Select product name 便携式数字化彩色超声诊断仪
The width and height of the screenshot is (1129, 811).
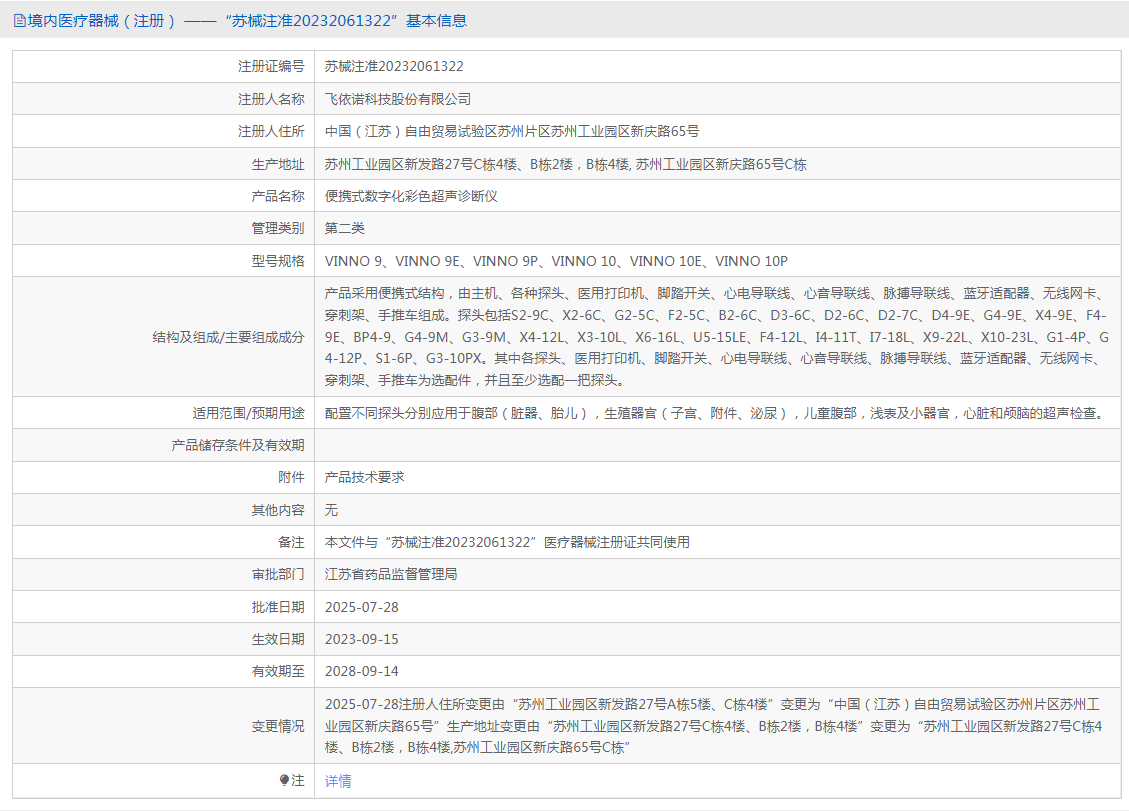point(411,196)
